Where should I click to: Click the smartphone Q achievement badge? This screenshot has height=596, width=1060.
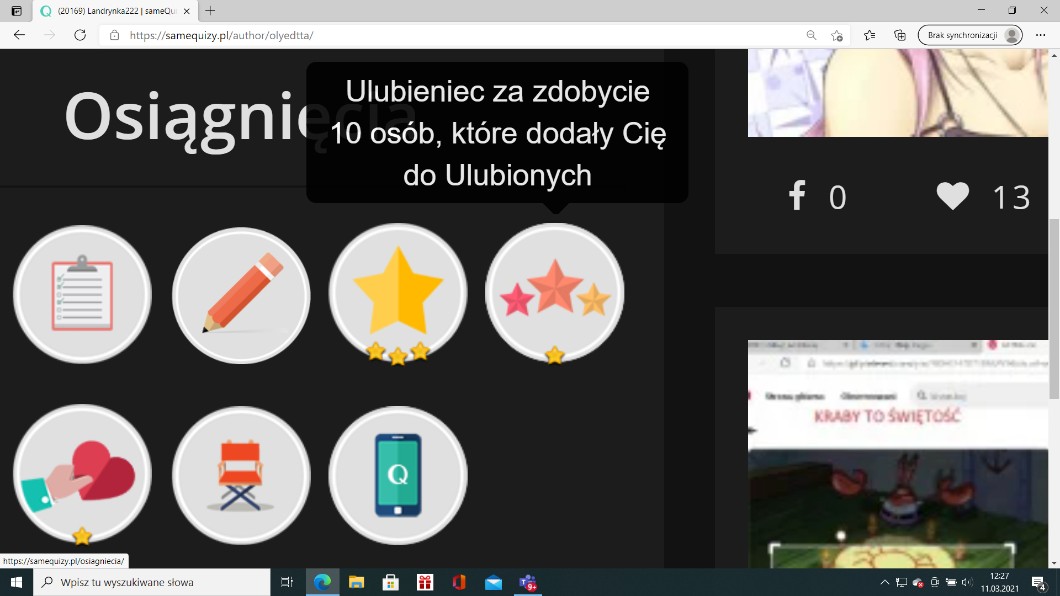(398, 474)
